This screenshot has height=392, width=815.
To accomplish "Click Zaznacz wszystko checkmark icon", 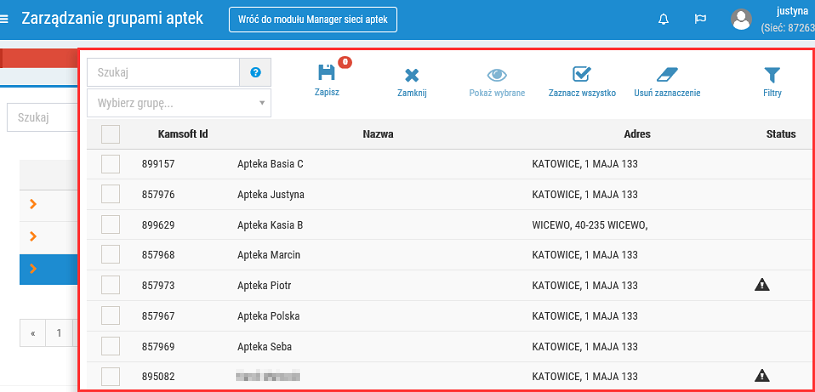I will 581,74.
